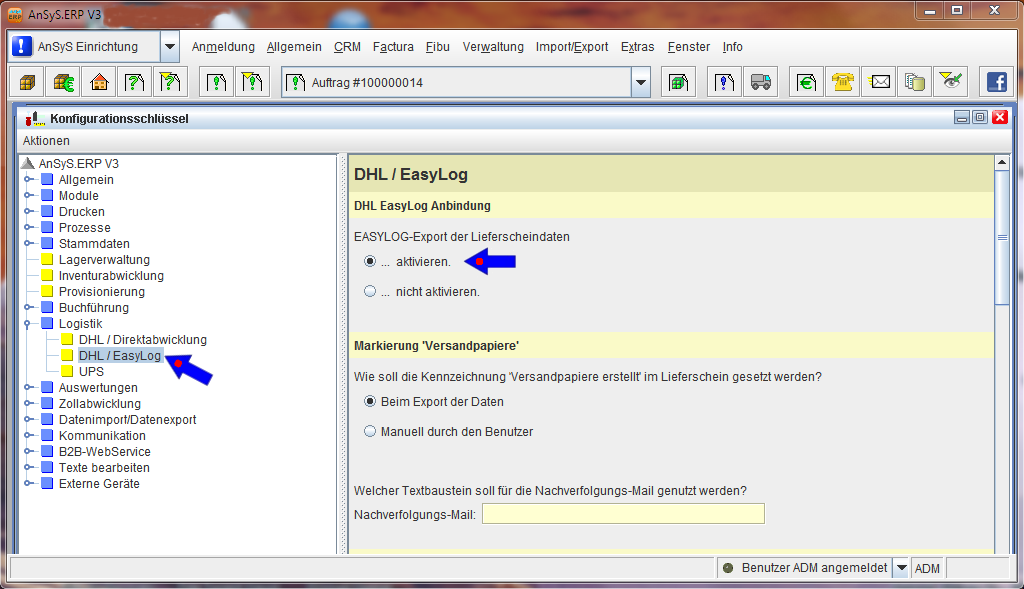
Task: Click the yellow telephone toolbar icon
Action: [x=843, y=82]
